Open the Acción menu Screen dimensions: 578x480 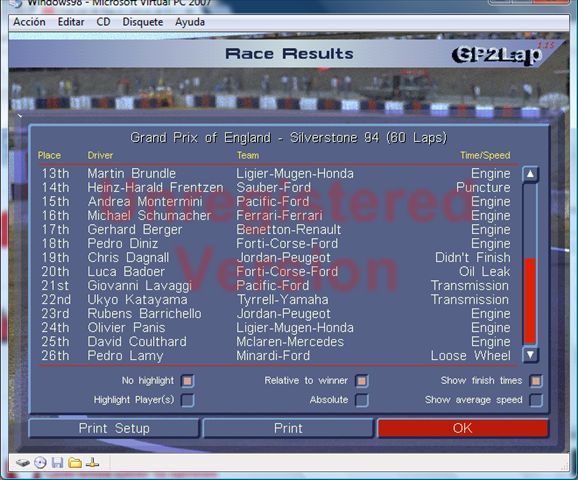(29, 22)
